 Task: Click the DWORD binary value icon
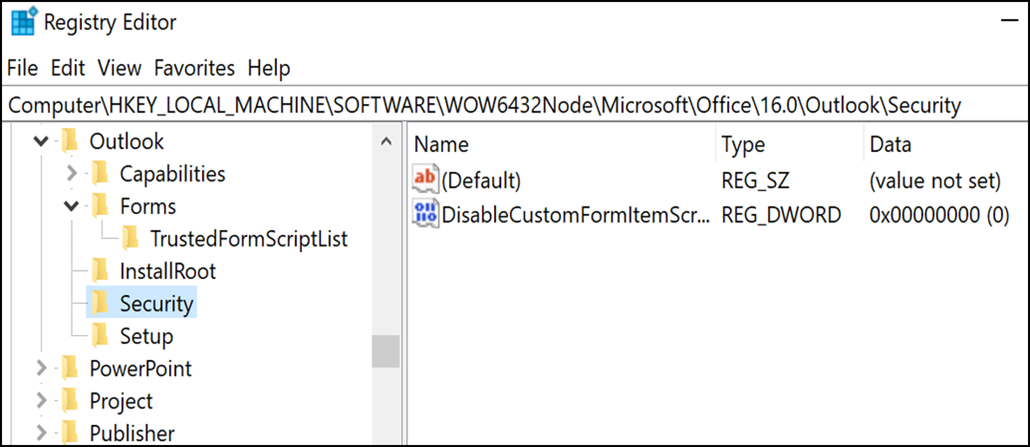point(425,213)
